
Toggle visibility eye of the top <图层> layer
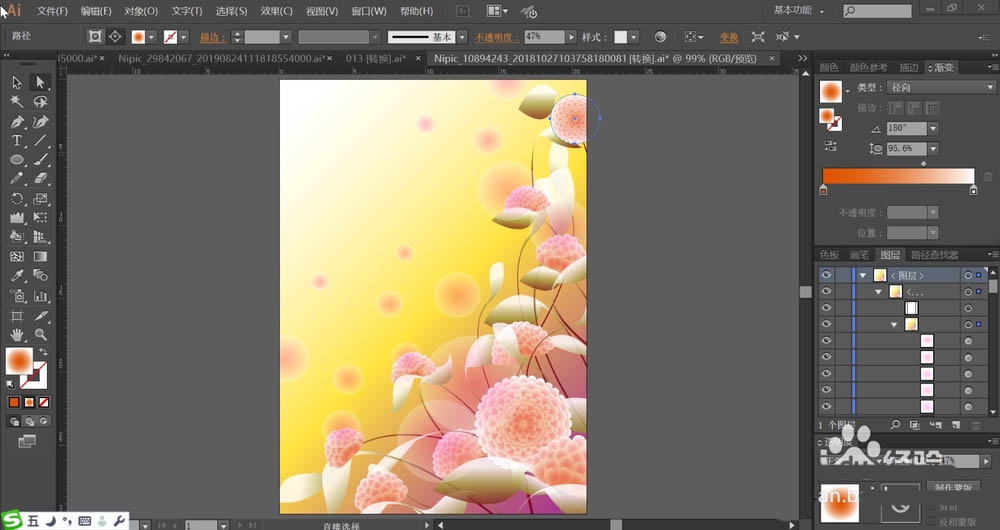point(827,275)
